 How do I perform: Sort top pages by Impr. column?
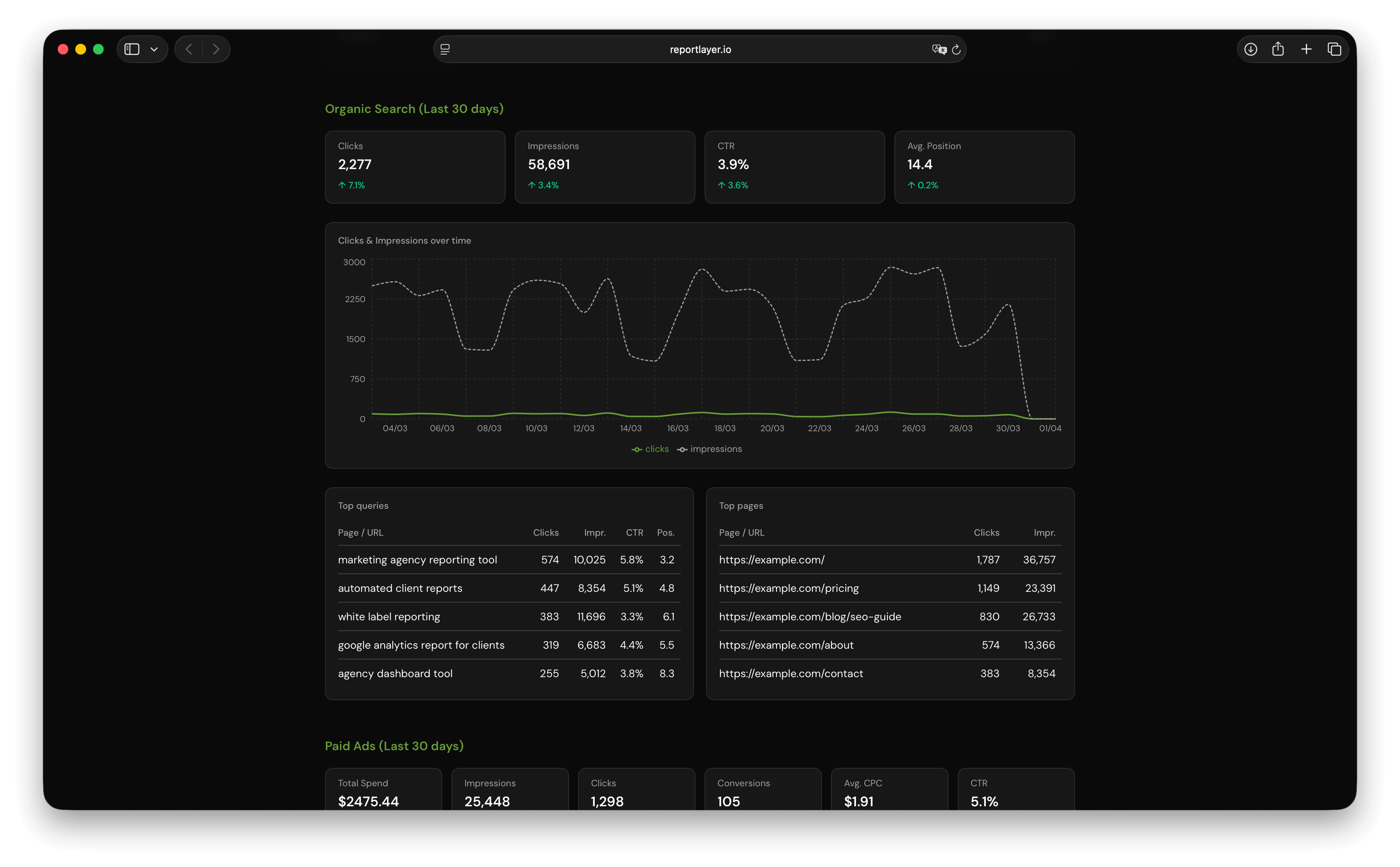[x=1044, y=533]
